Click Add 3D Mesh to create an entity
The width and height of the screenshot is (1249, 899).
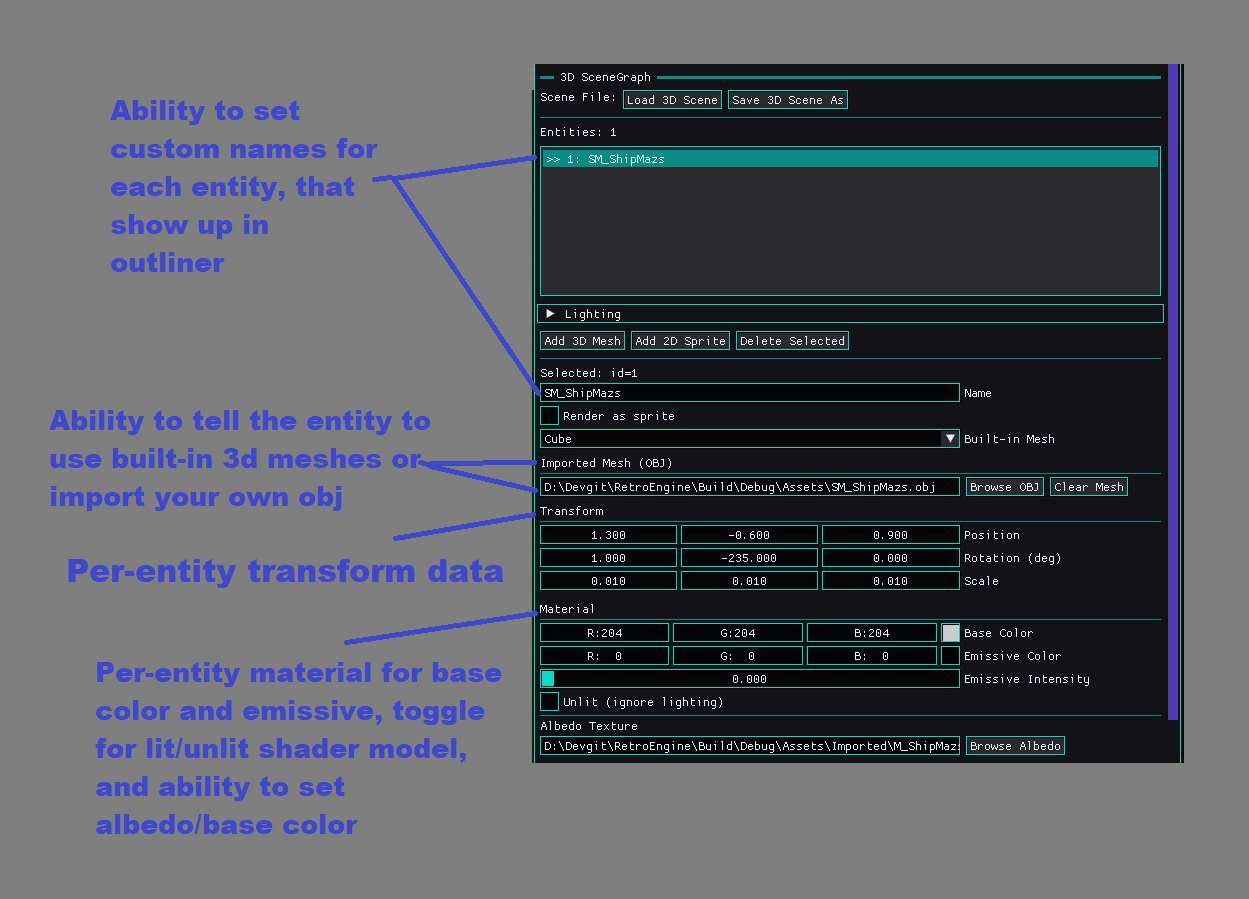(581, 340)
